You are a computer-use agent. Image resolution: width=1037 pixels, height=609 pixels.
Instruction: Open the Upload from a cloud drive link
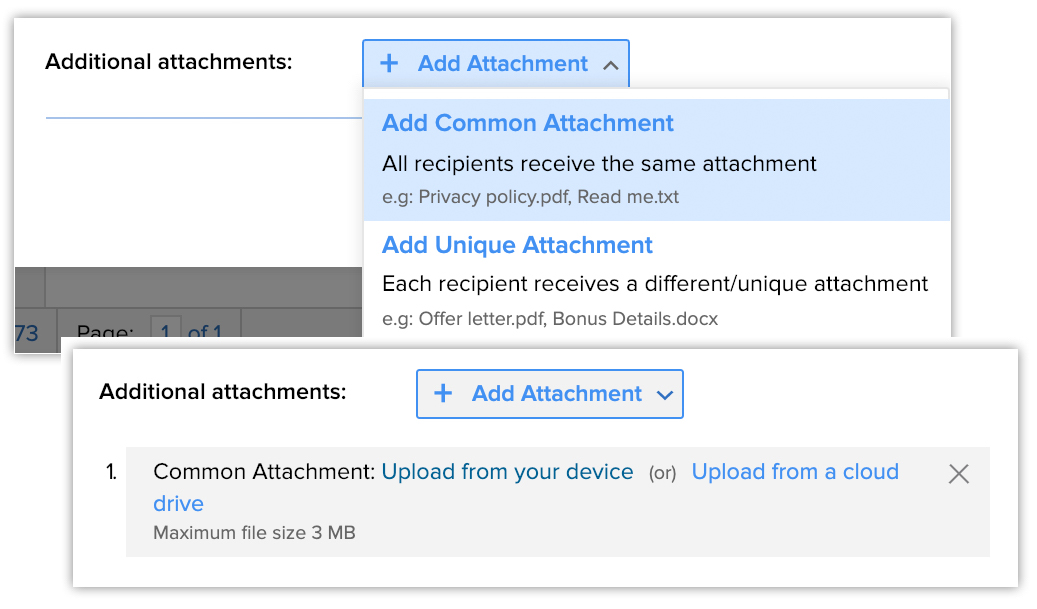click(x=794, y=472)
